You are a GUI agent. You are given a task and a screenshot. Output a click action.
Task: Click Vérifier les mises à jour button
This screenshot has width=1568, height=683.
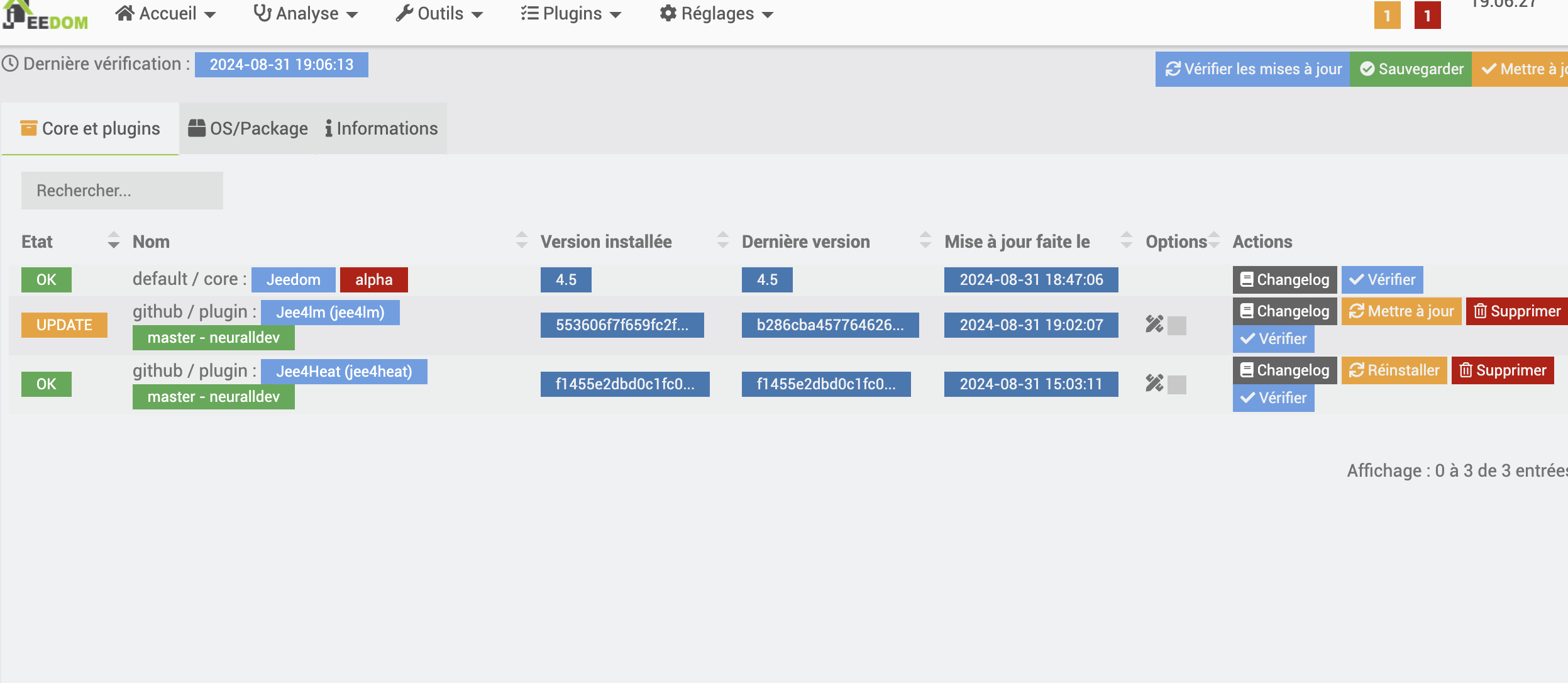1253,69
